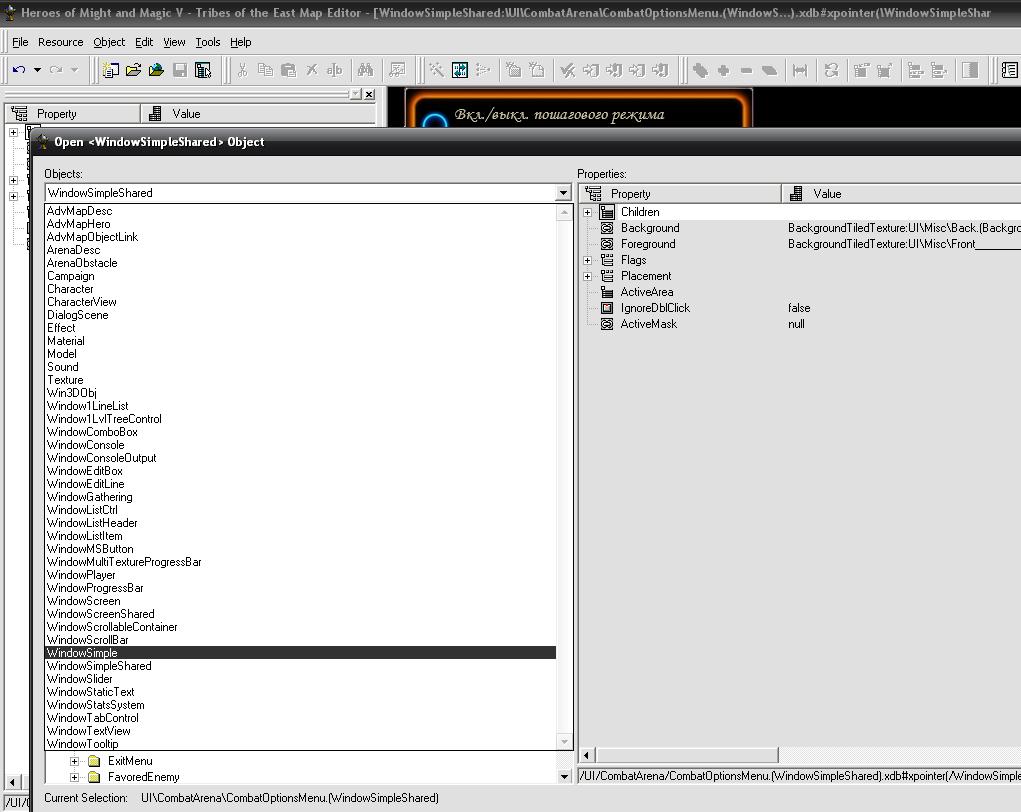Click the Copy icon in toolbar
The width and height of the screenshot is (1021, 812).
tap(265, 70)
